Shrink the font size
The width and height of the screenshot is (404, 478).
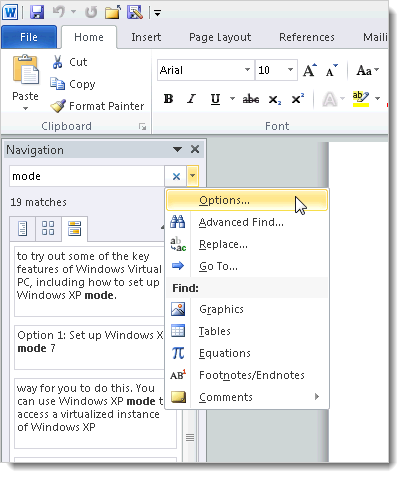tap(331, 70)
